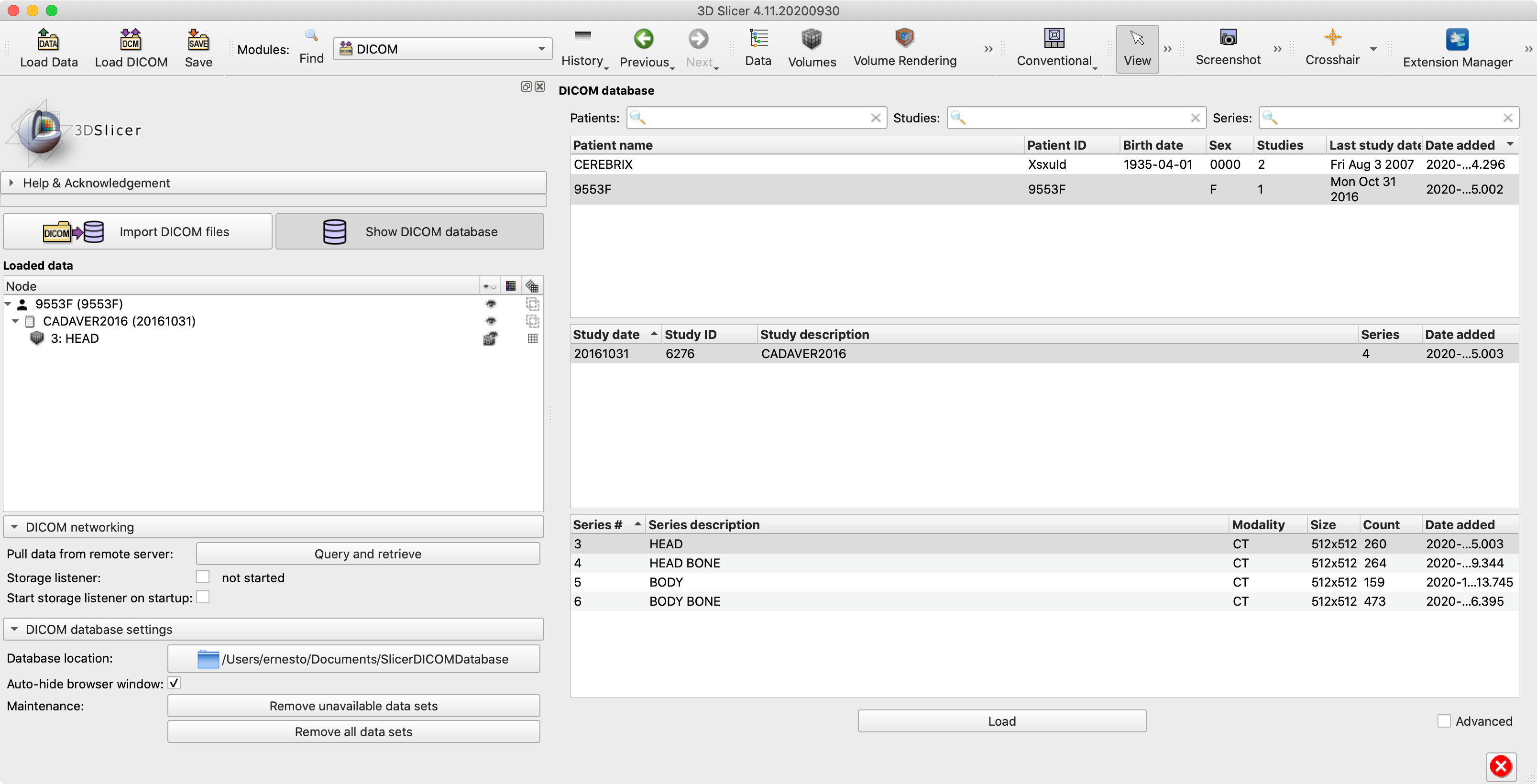Screen dimensions: 1537x784
Task: Collapse the 9553F patient tree node
Action: pos(8,304)
